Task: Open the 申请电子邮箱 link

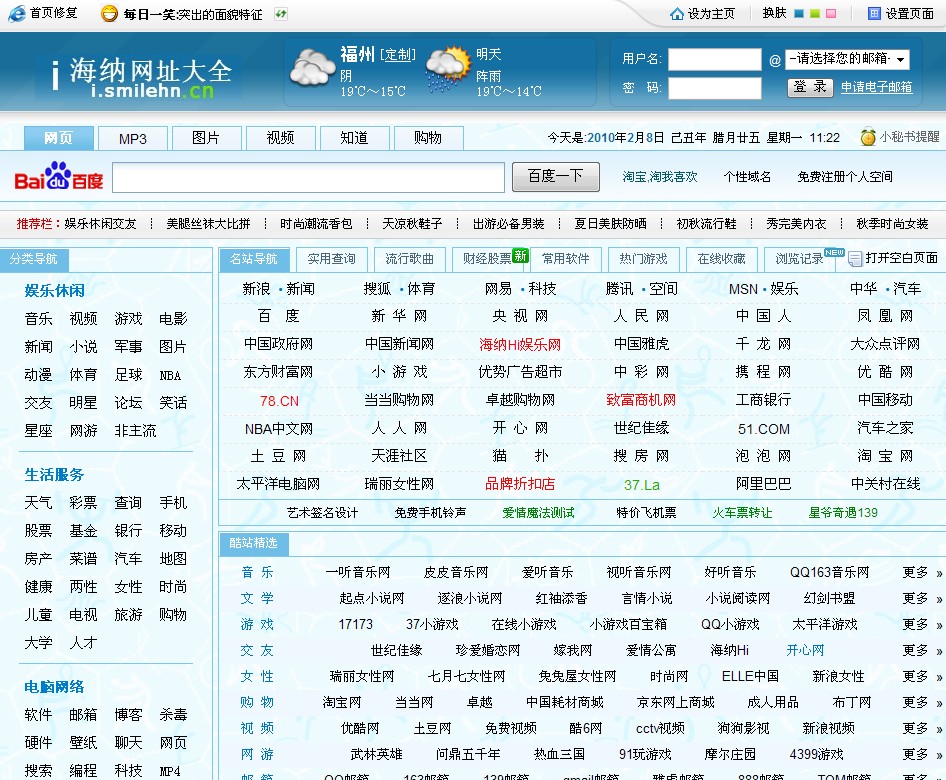Action: (x=877, y=87)
